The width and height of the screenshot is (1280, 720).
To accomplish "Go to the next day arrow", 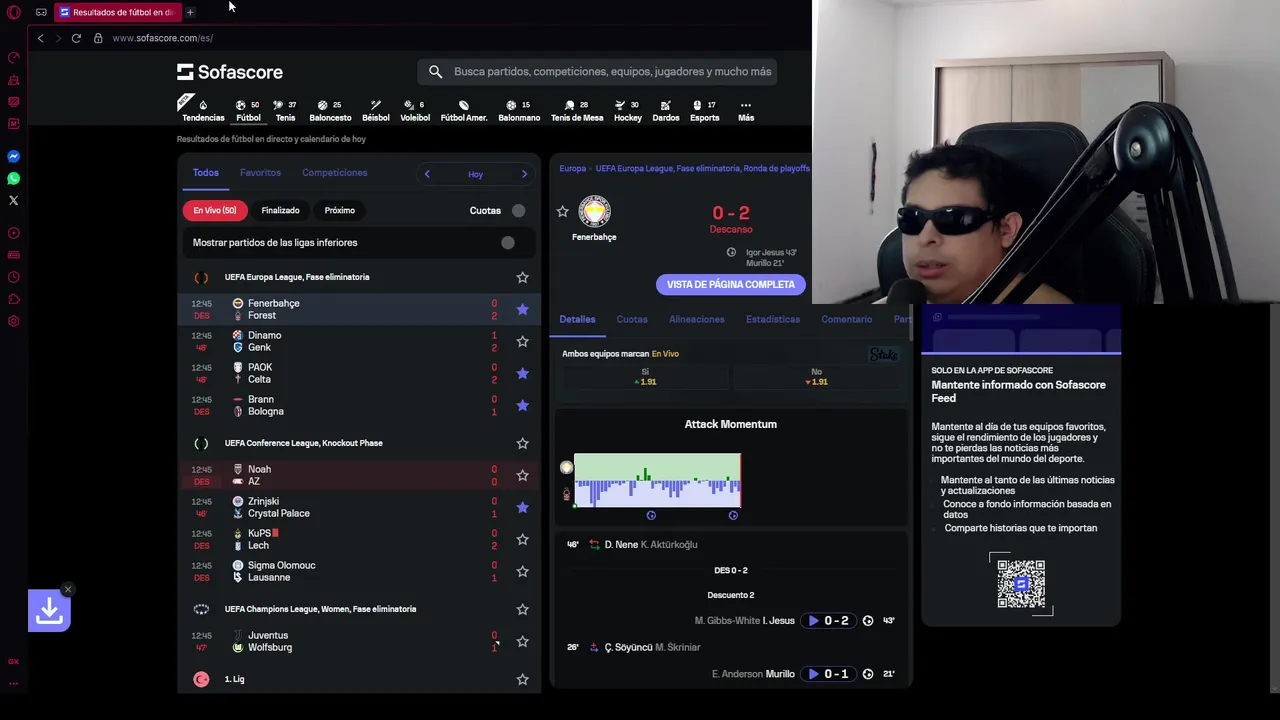I will click(x=524, y=174).
